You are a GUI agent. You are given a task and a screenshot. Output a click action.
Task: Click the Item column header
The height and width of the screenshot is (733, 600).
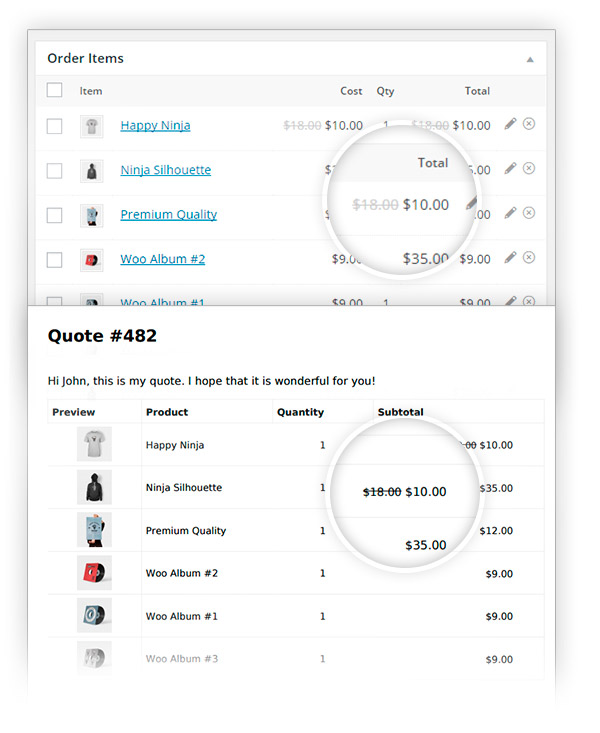point(91,91)
